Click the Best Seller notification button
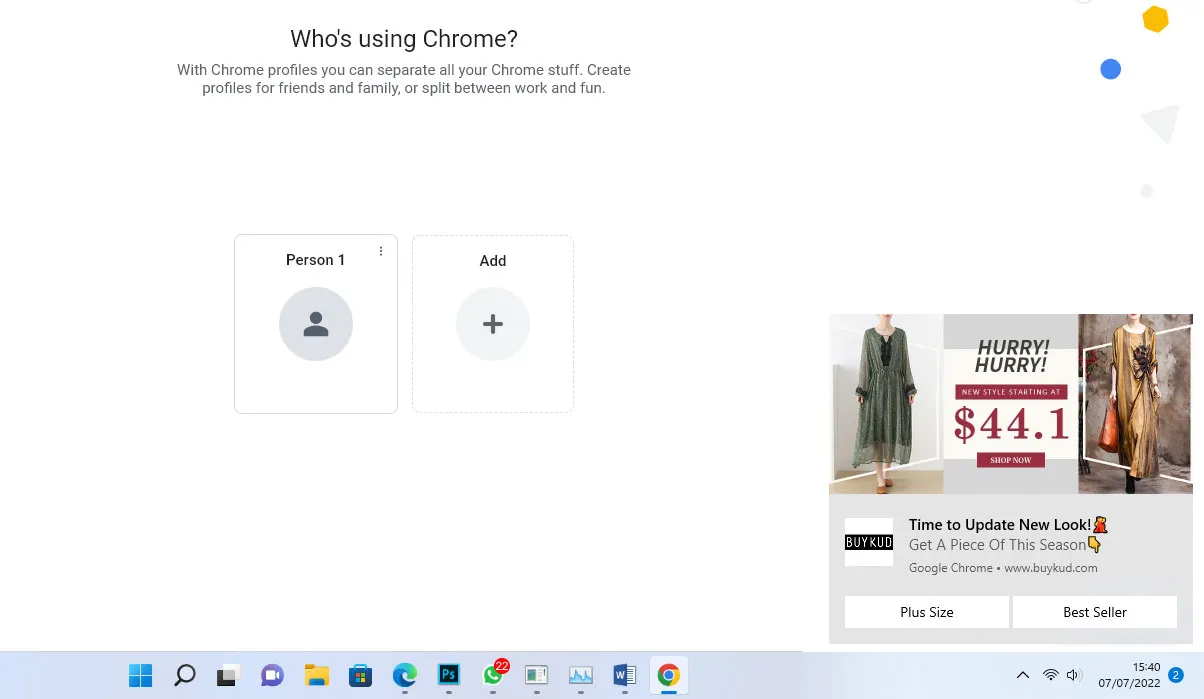The width and height of the screenshot is (1204, 699). tap(1094, 612)
